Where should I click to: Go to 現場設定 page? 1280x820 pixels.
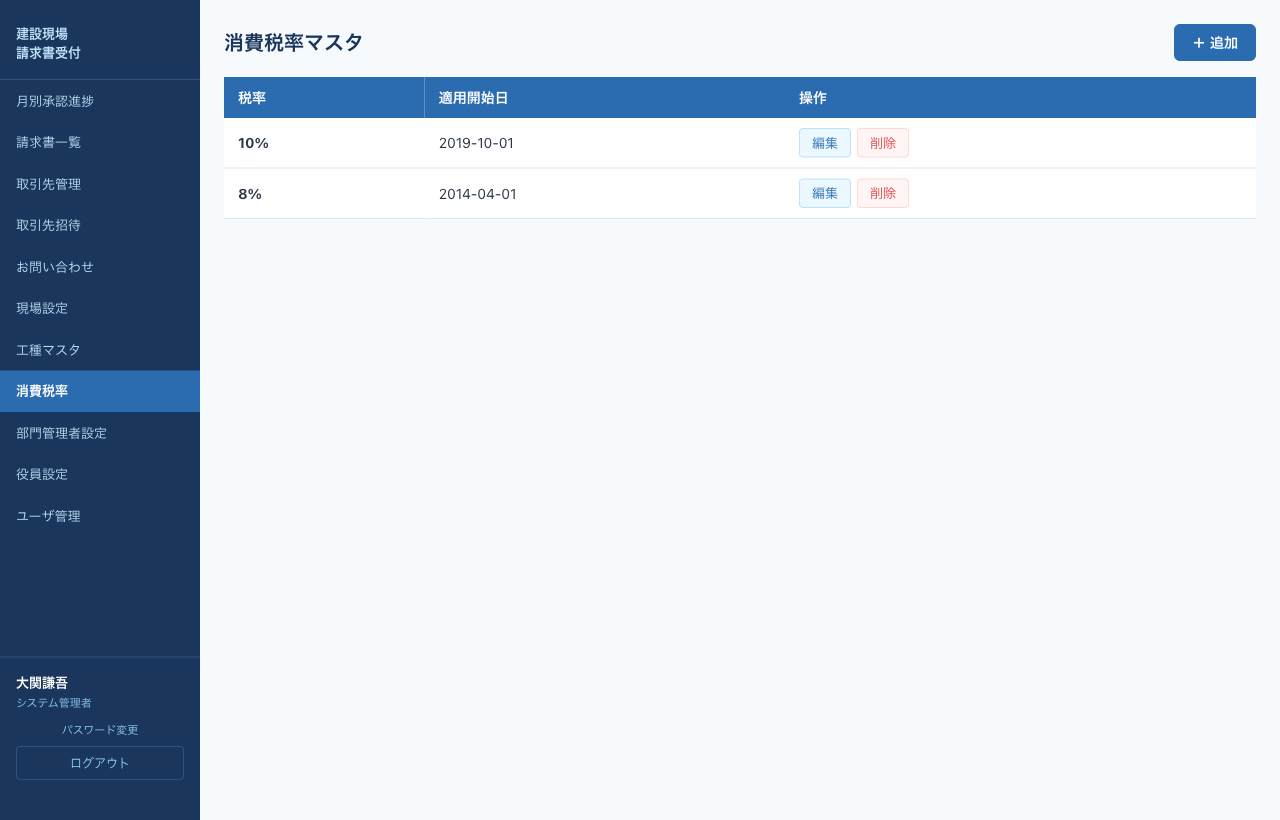tap(100, 308)
